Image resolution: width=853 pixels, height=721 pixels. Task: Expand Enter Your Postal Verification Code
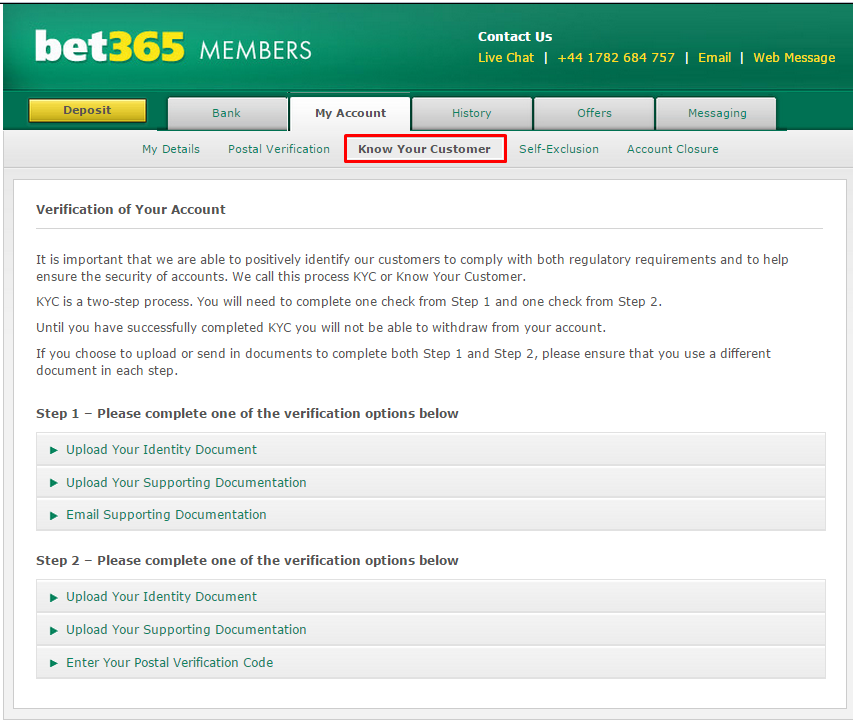(431, 662)
